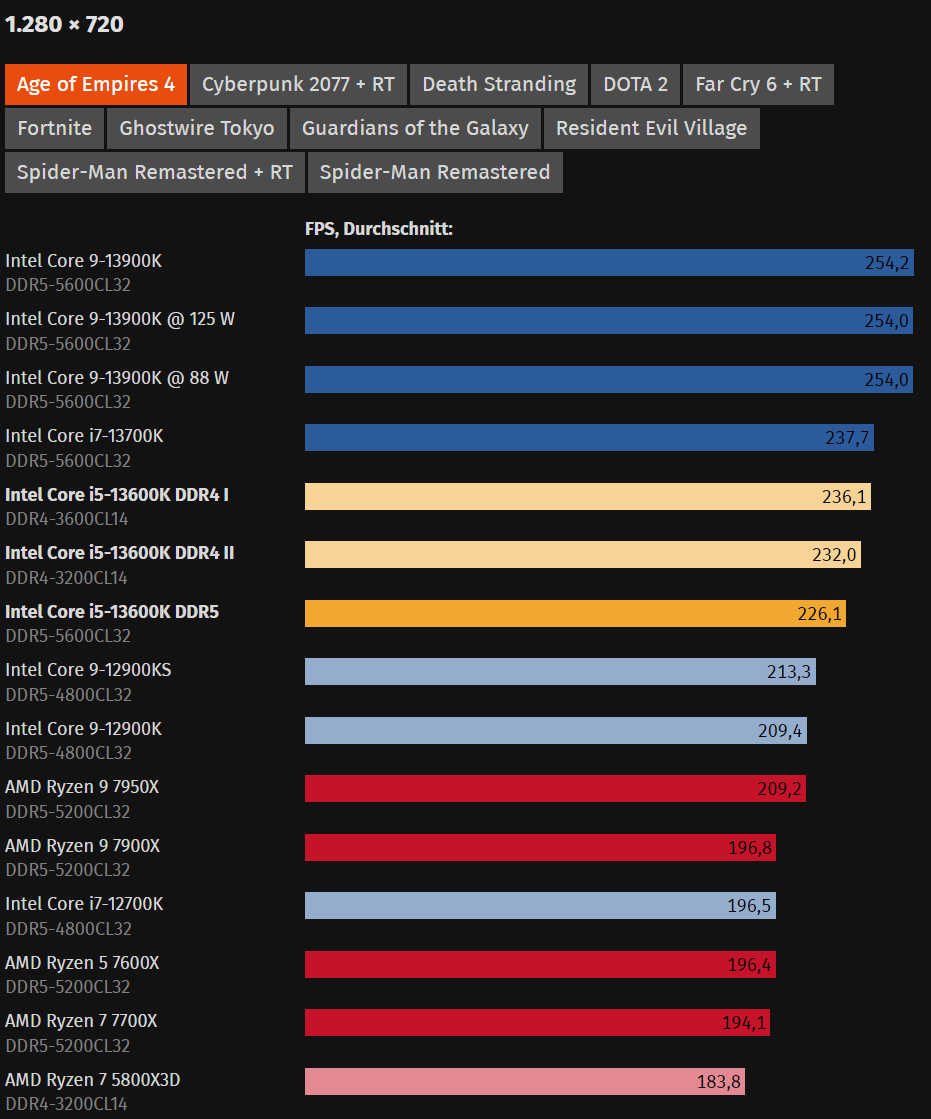This screenshot has width=931, height=1119.
Task: Click the 209,4 bar for Core 9-12900K
Action: click(556, 731)
